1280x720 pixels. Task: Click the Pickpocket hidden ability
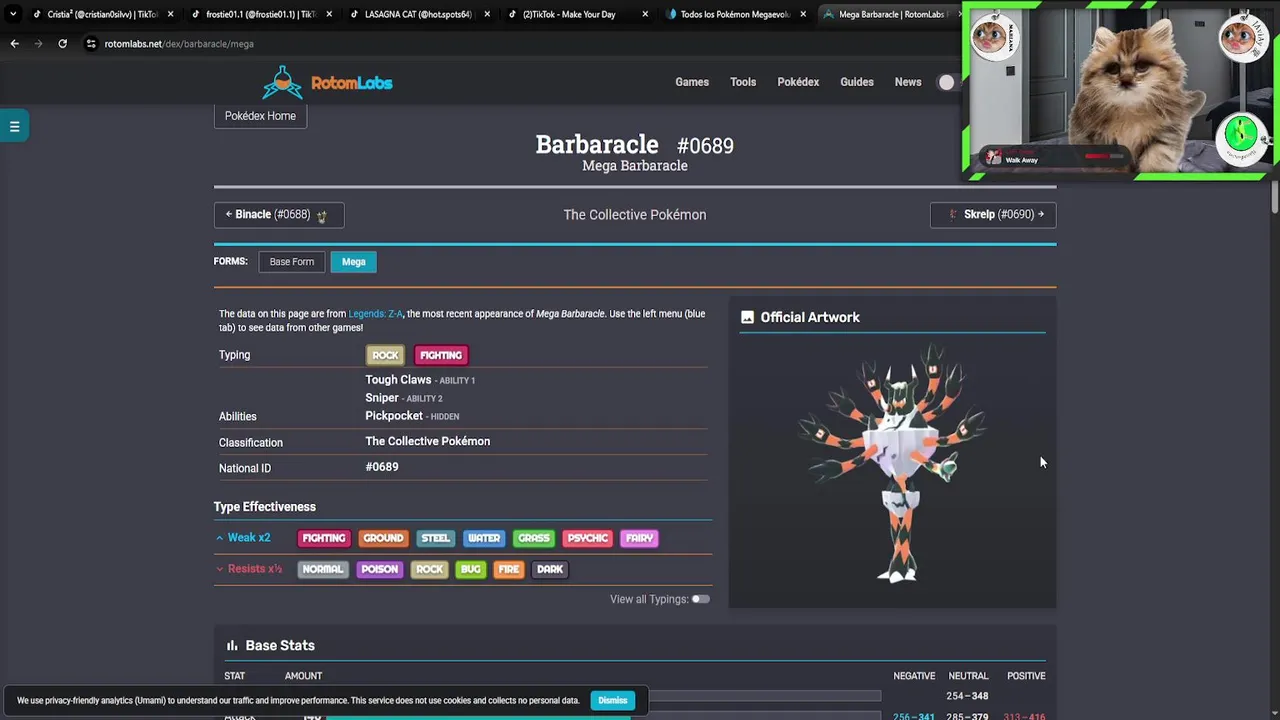click(x=394, y=416)
